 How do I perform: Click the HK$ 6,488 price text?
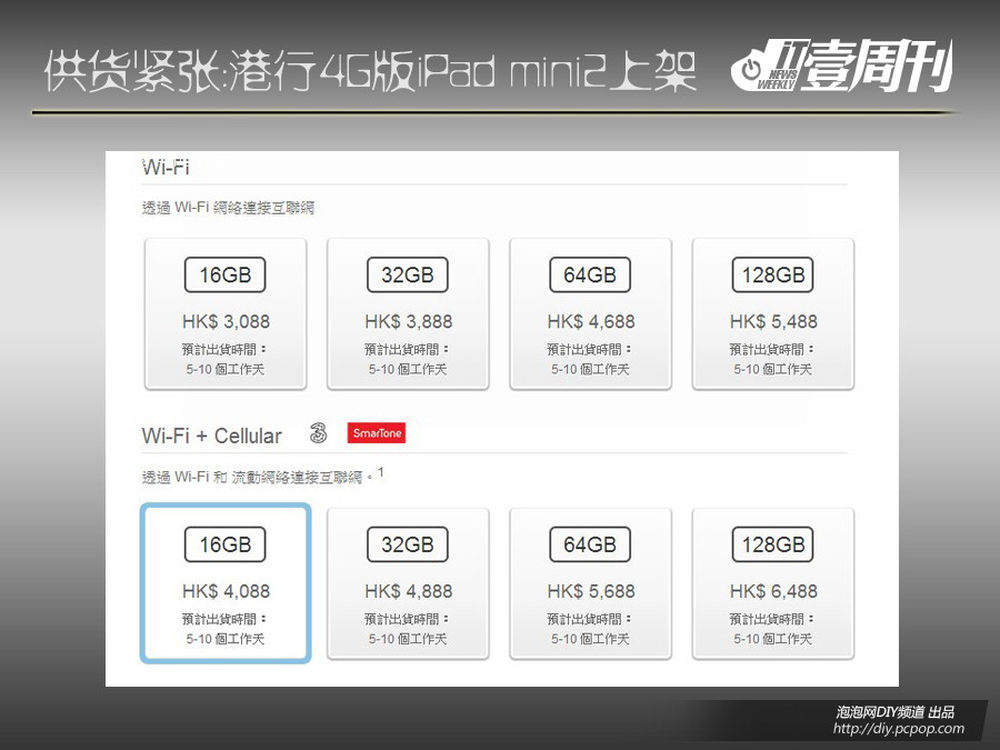click(x=774, y=591)
